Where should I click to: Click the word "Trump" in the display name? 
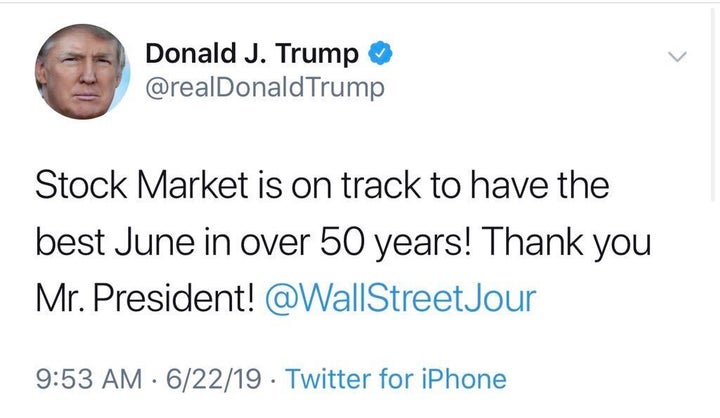click(x=316, y=54)
